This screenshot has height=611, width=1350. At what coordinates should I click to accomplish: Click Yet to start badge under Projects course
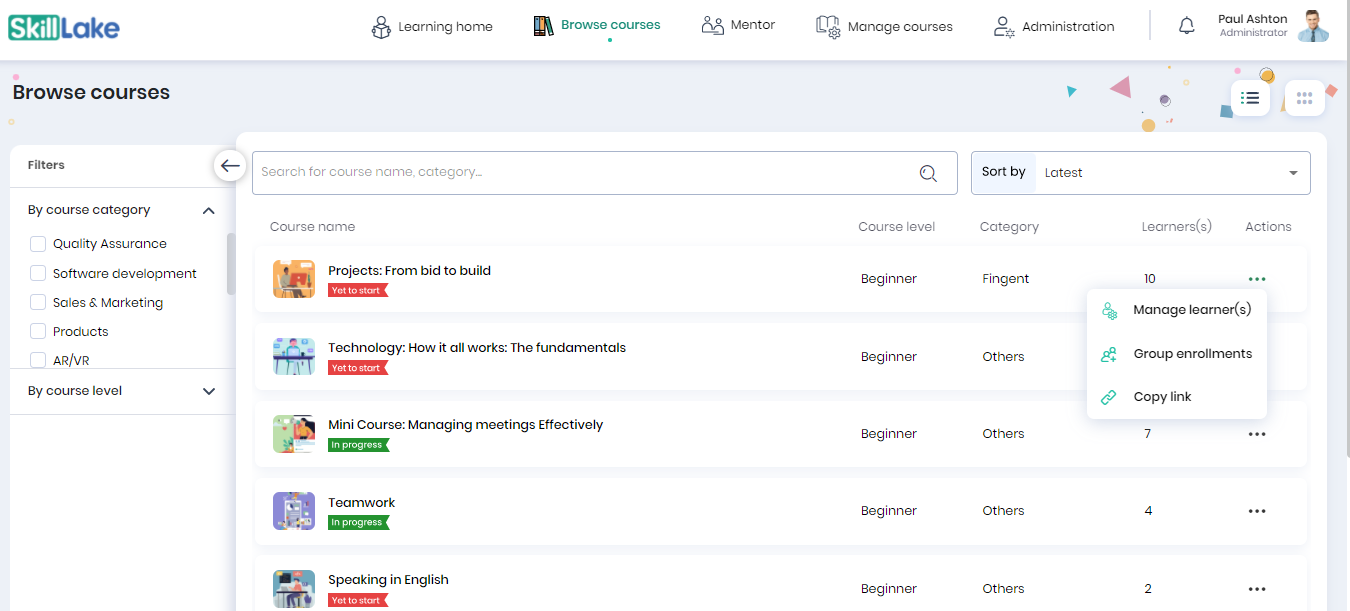tap(358, 290)
